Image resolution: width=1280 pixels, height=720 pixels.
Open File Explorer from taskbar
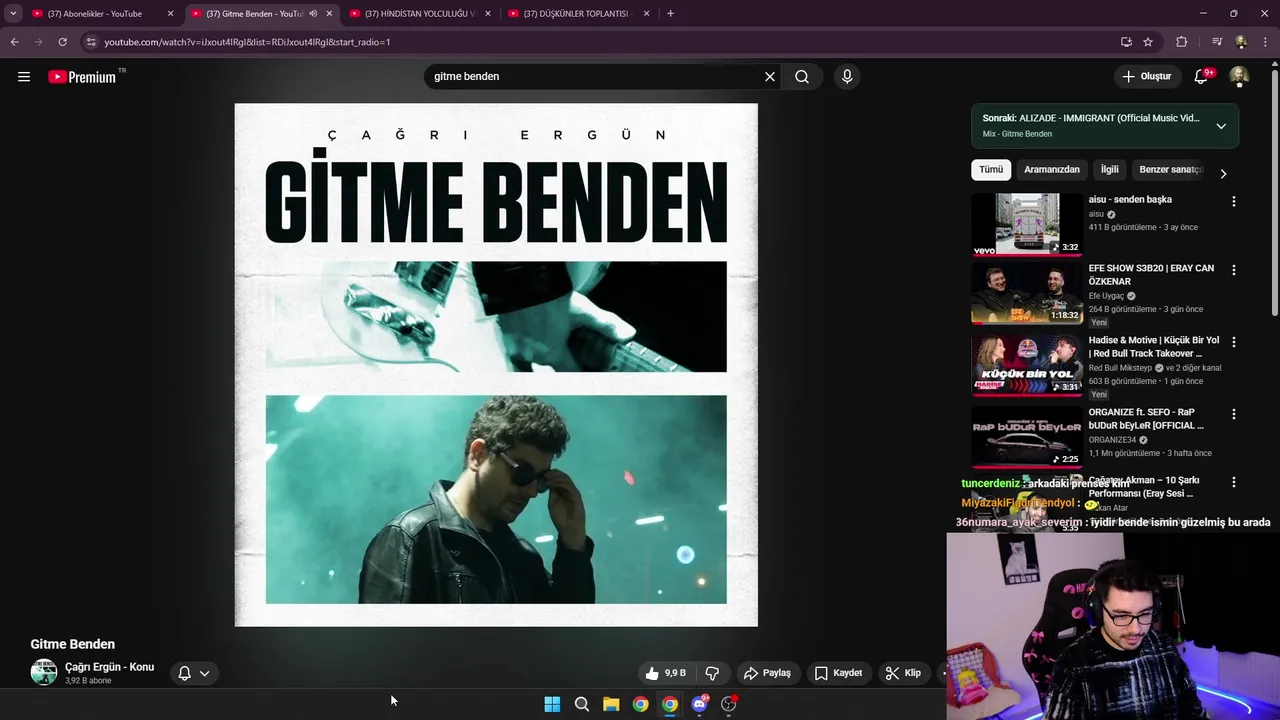(611, 704)
